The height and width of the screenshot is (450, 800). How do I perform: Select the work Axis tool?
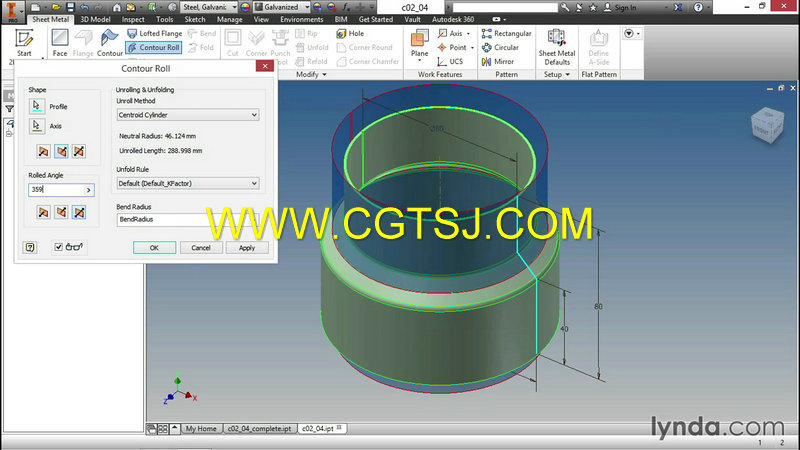click(450, 33)
